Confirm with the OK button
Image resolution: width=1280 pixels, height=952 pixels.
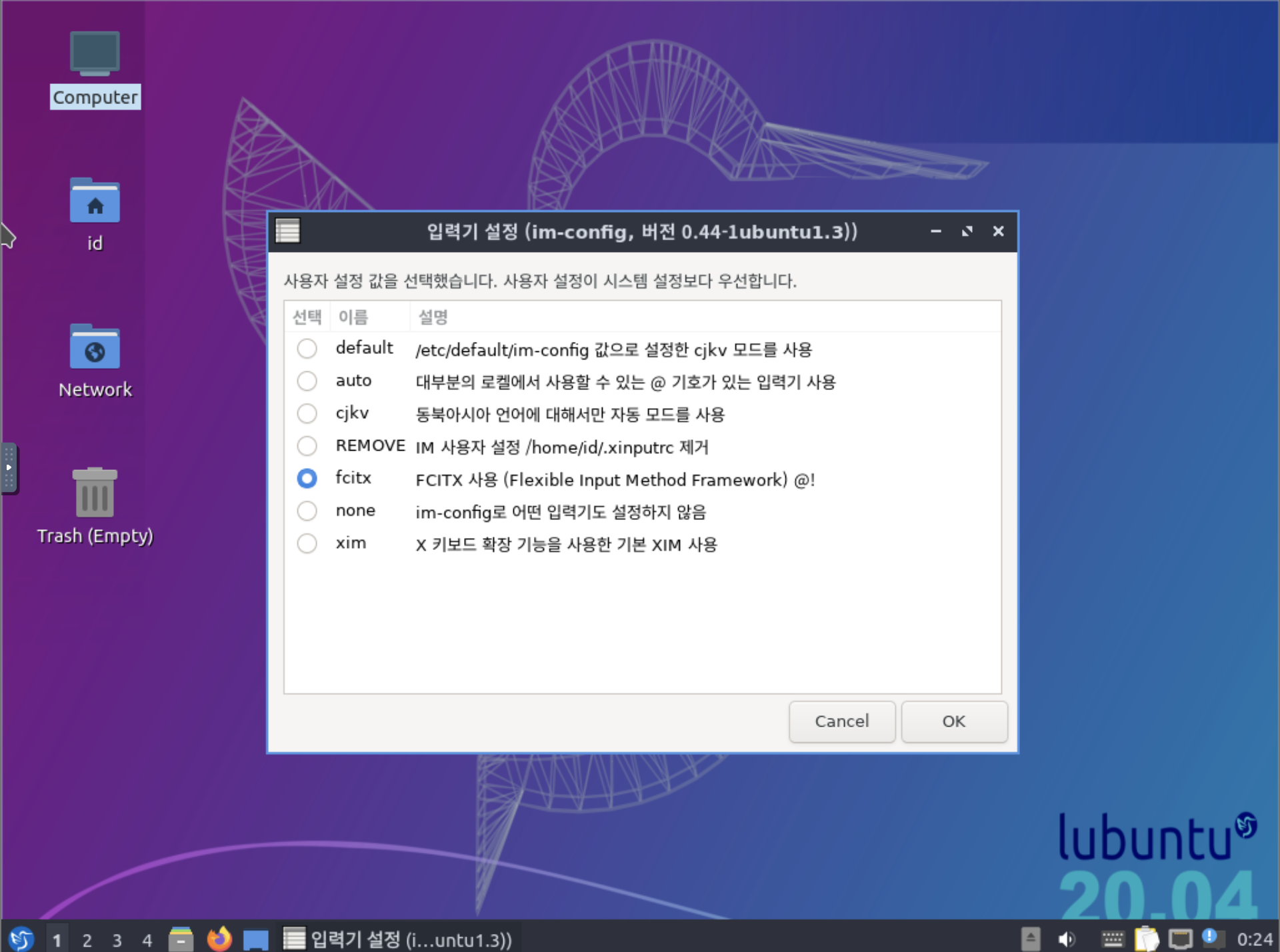point(953,721)
